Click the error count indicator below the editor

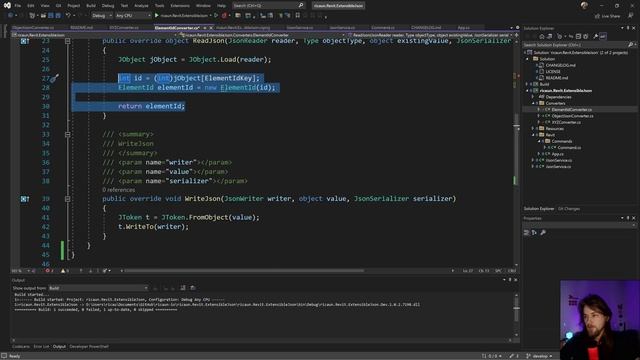49,271
